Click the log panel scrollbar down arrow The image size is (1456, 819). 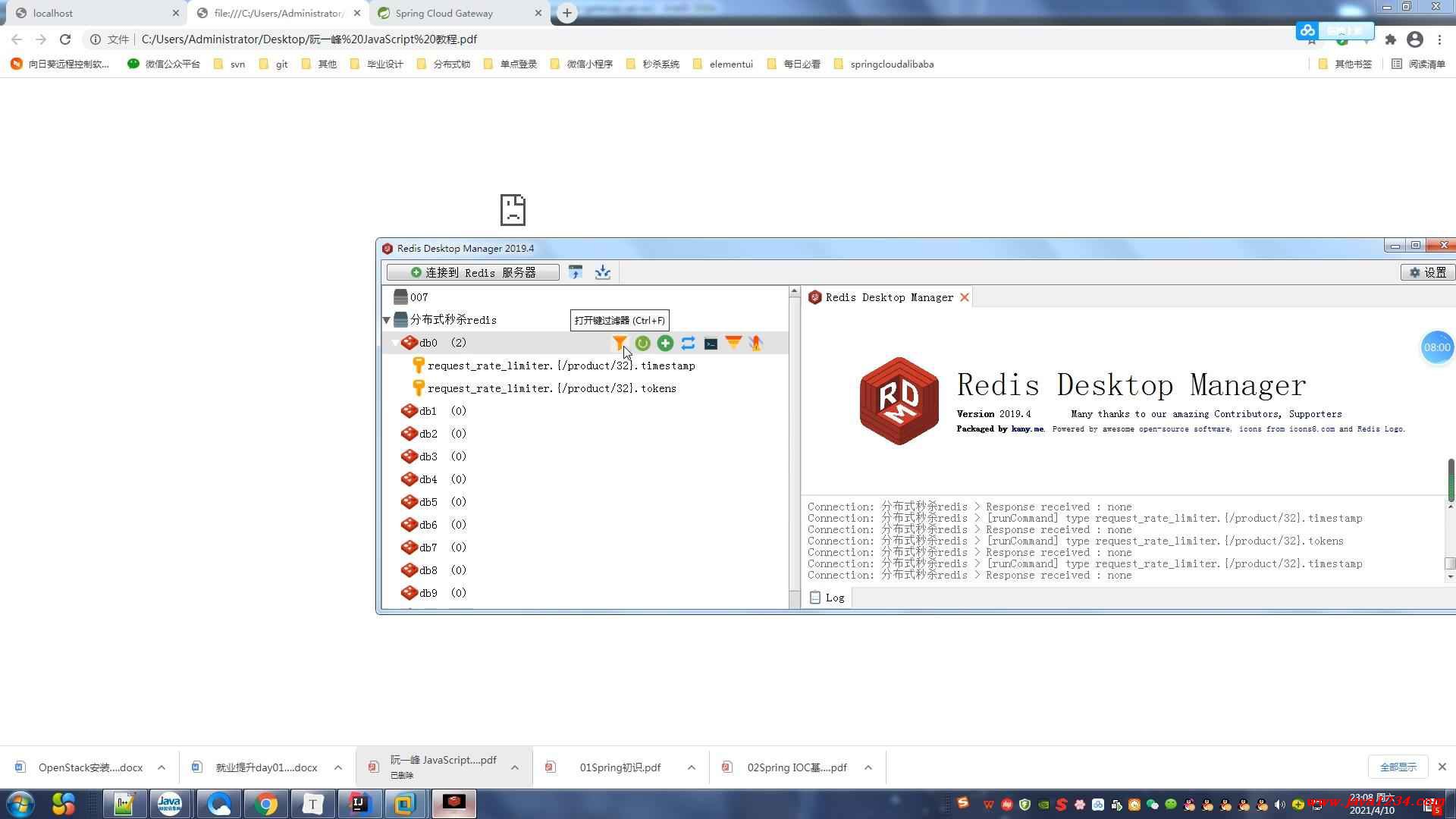click(x=1450, y=577)
